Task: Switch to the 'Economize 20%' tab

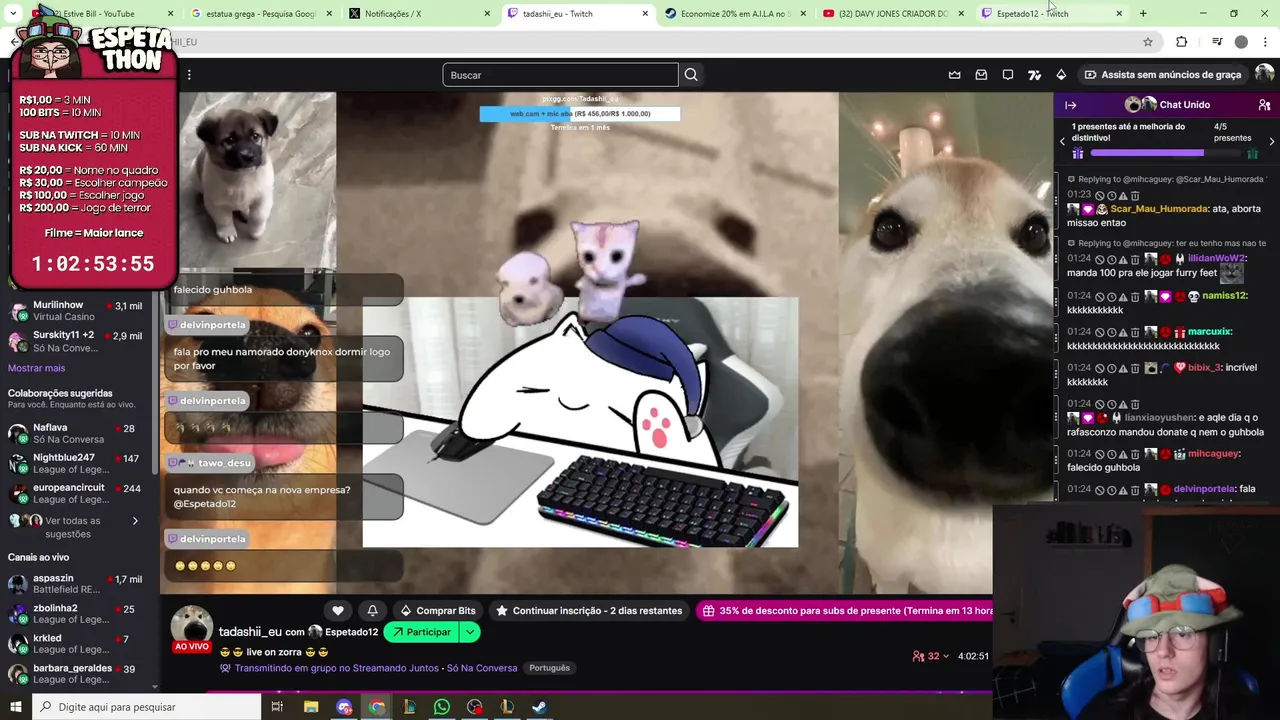Action: [x=735, y=14]
